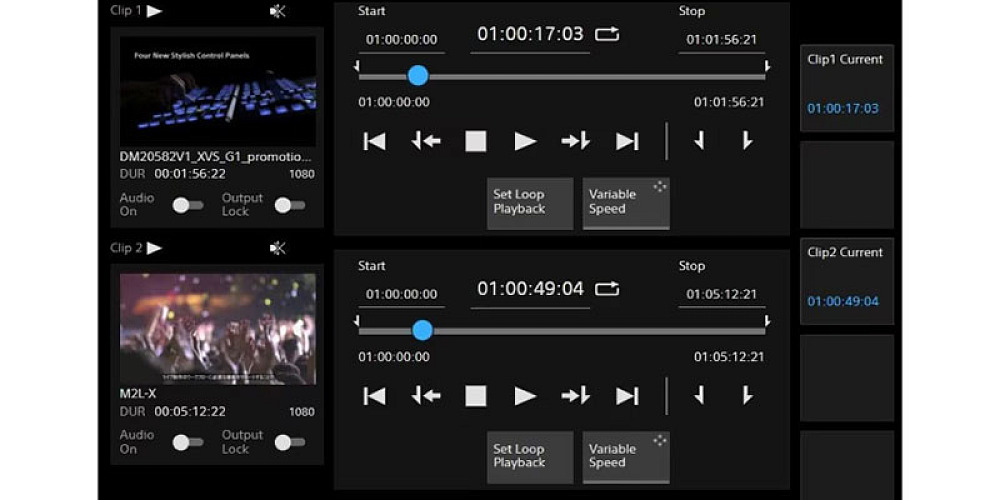The height and width of the screenshot is (500, 1000).
Task: Step Clip 1 forward one frame
Action: 575,141
